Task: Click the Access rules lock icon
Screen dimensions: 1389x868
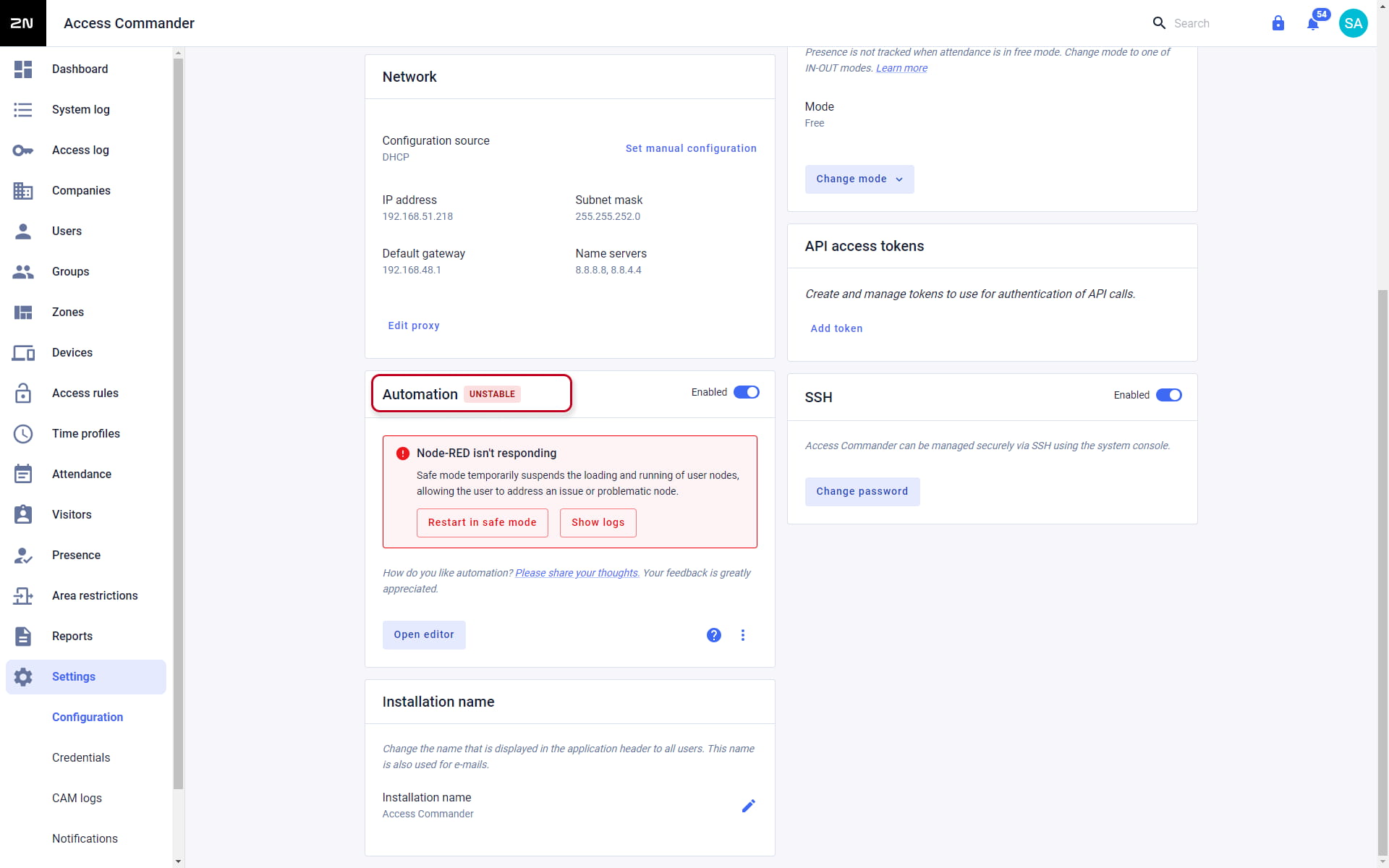Action: tap(23, 393)
